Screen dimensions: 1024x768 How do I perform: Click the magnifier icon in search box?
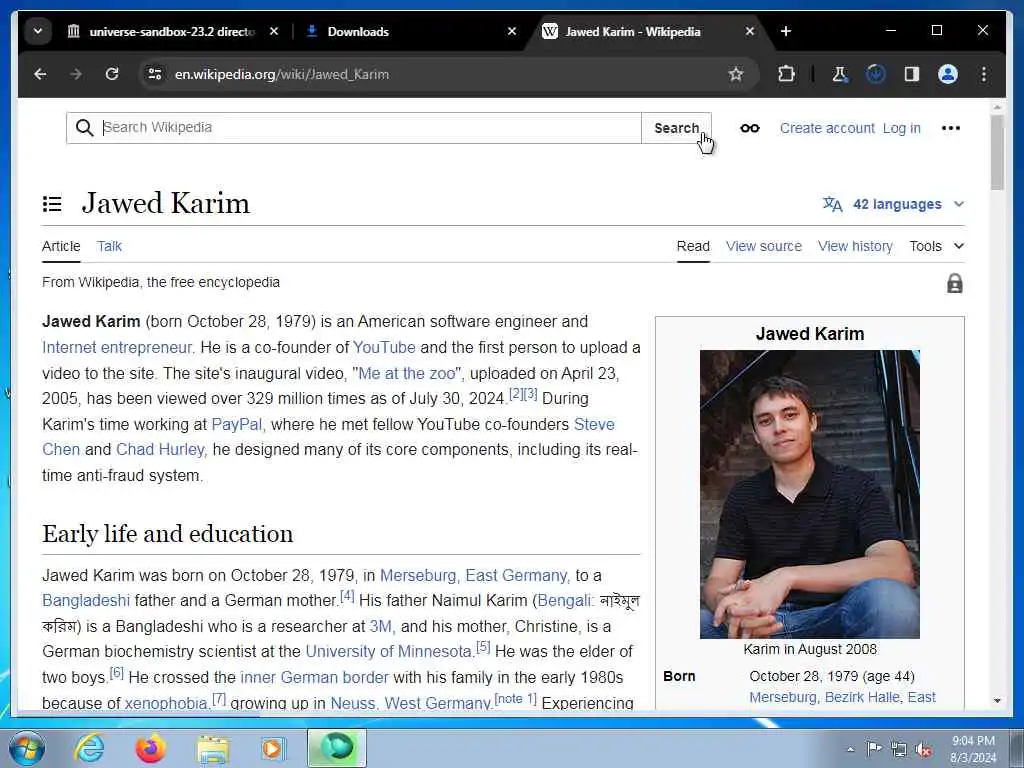click(x=84, y=128)
